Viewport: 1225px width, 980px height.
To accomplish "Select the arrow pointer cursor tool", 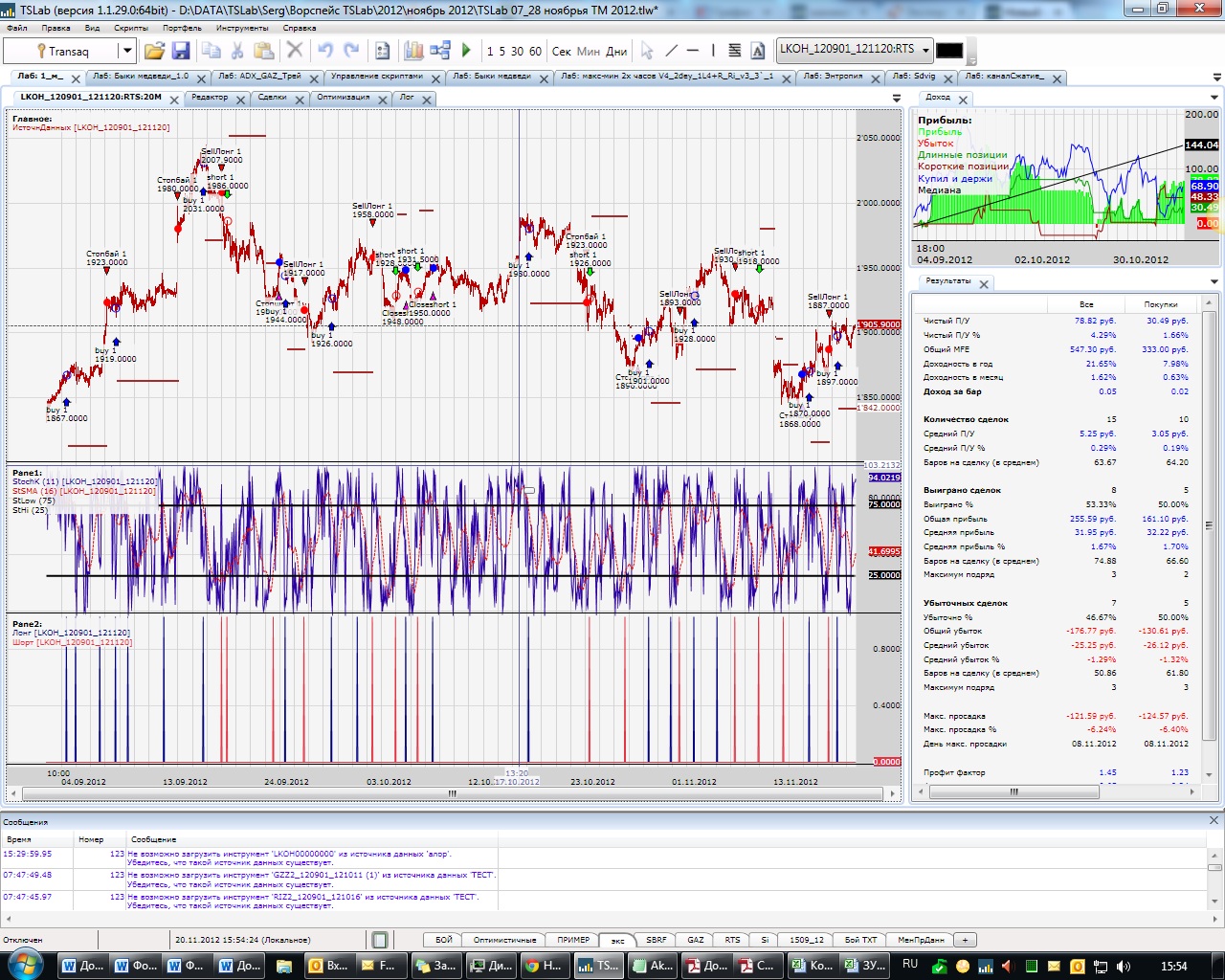I will [x=647, y=51].
